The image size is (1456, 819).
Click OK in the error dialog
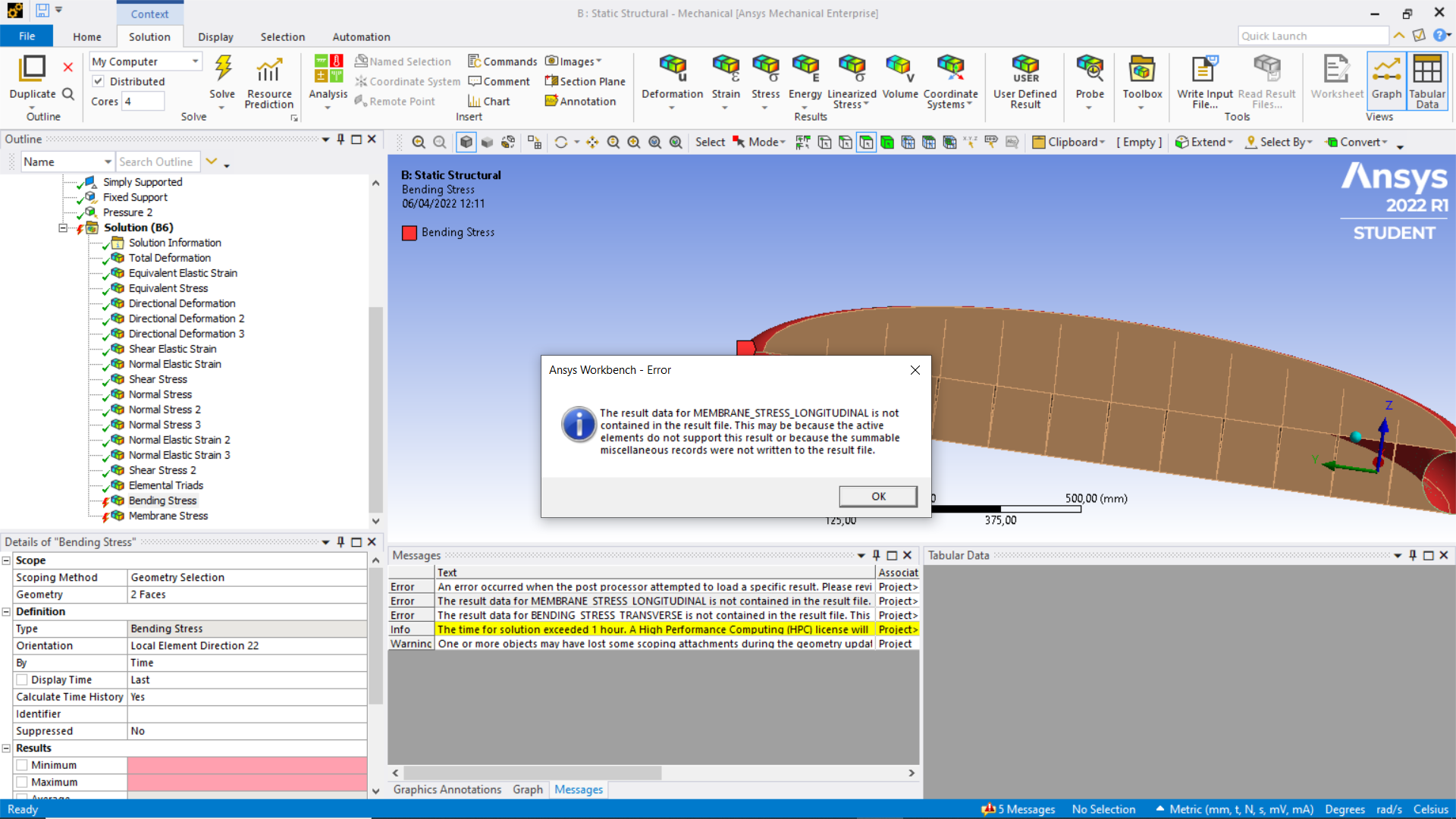(x=878, y=496)
